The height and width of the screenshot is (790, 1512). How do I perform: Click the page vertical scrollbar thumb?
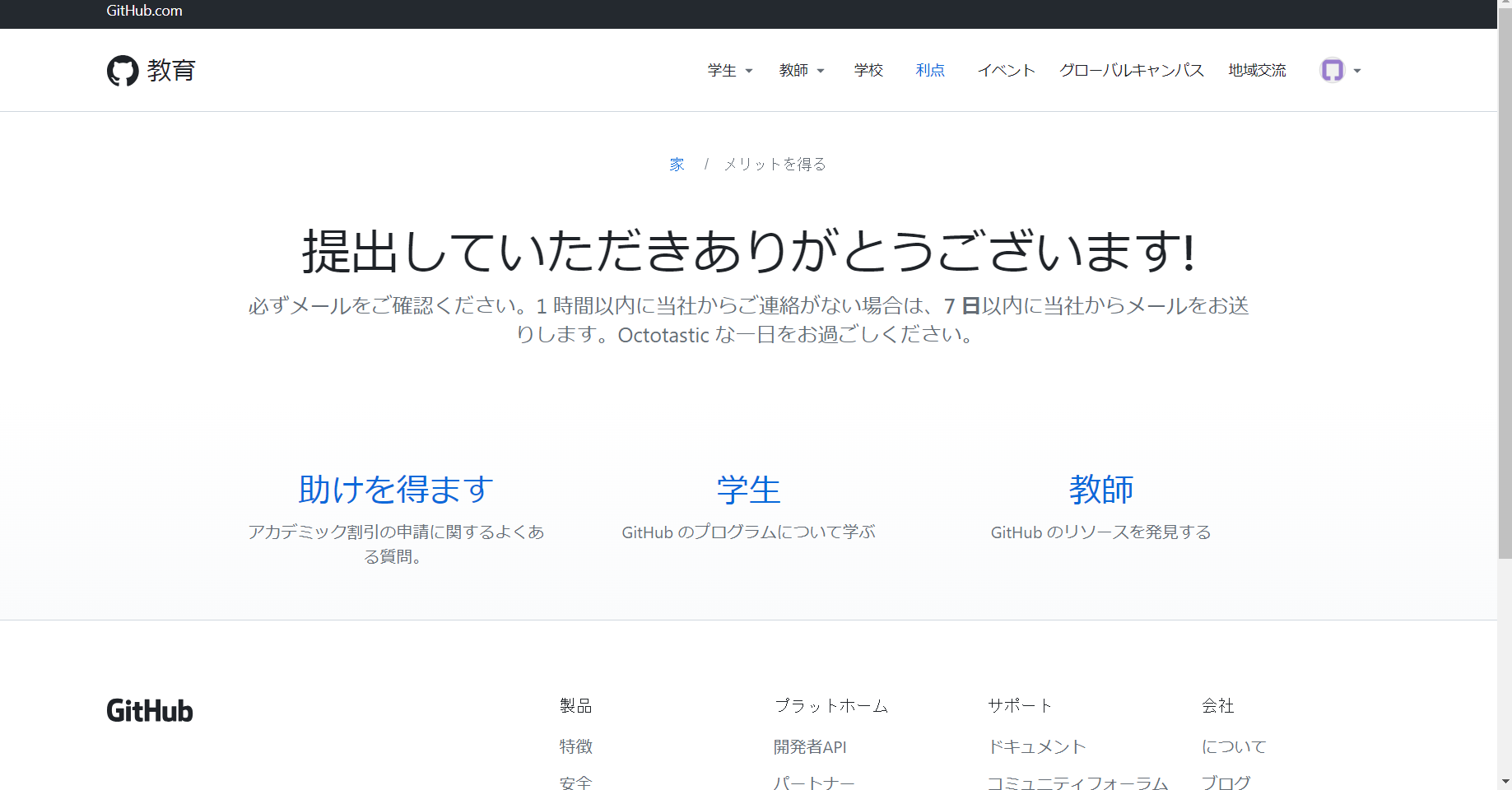(x=1505, y=284)
